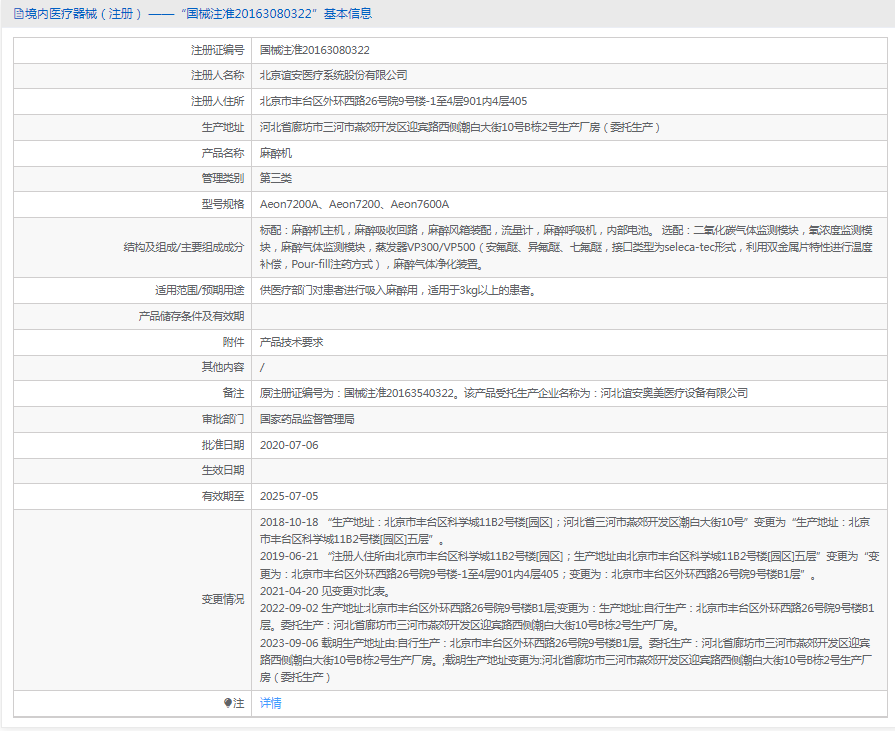Viewport: 895px width, 731px height.
Task: Click the 管理类别 row label
Action: [223, 178]
